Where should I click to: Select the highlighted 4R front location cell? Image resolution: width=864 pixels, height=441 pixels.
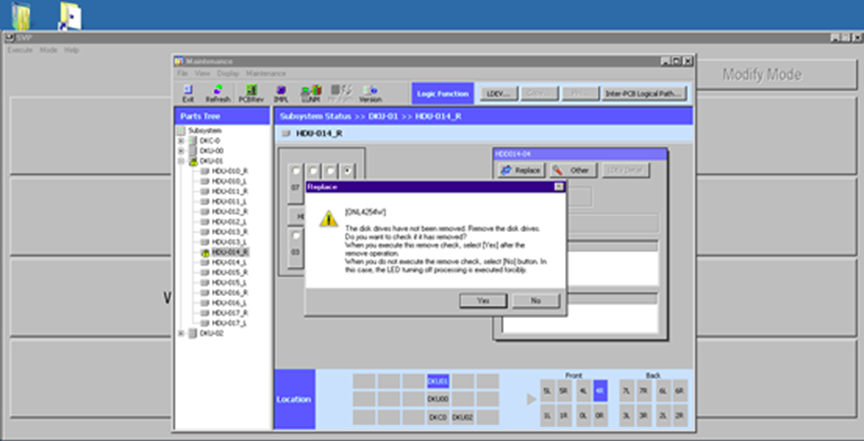(599, 390)
